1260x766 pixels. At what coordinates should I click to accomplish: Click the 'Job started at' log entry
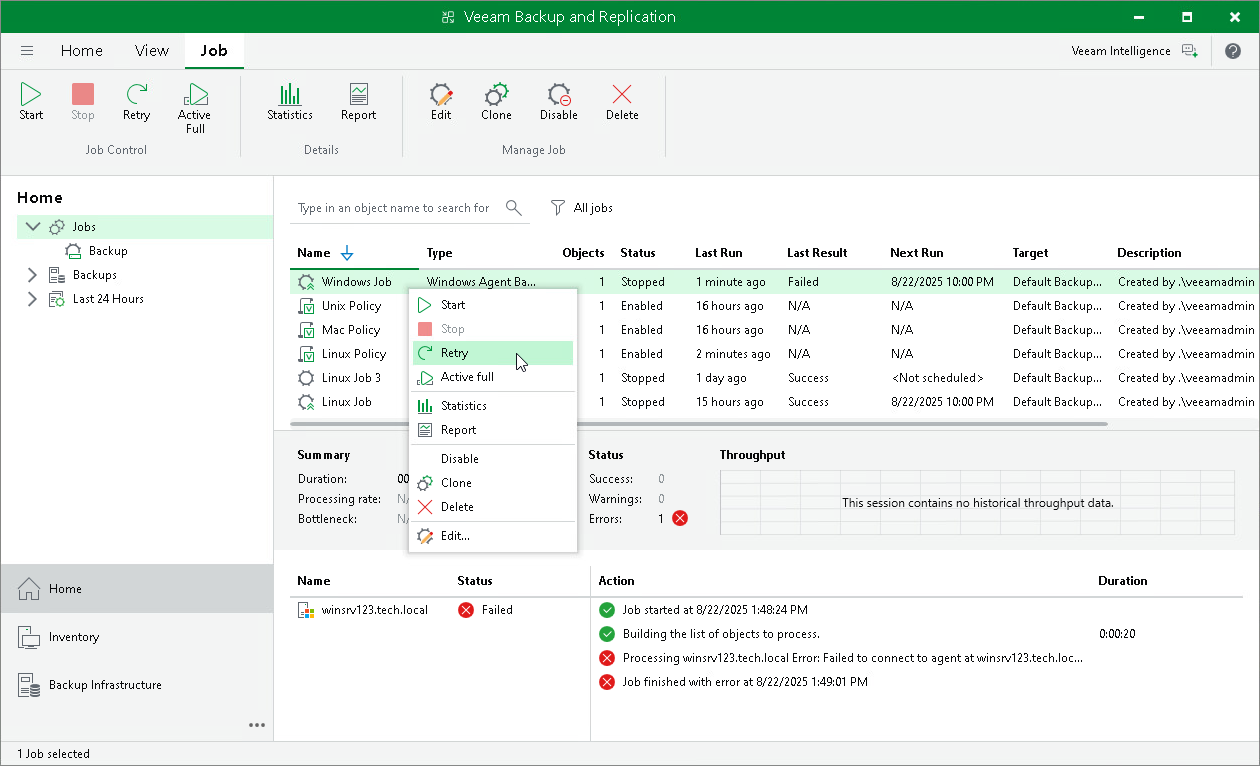pos(715,610)
